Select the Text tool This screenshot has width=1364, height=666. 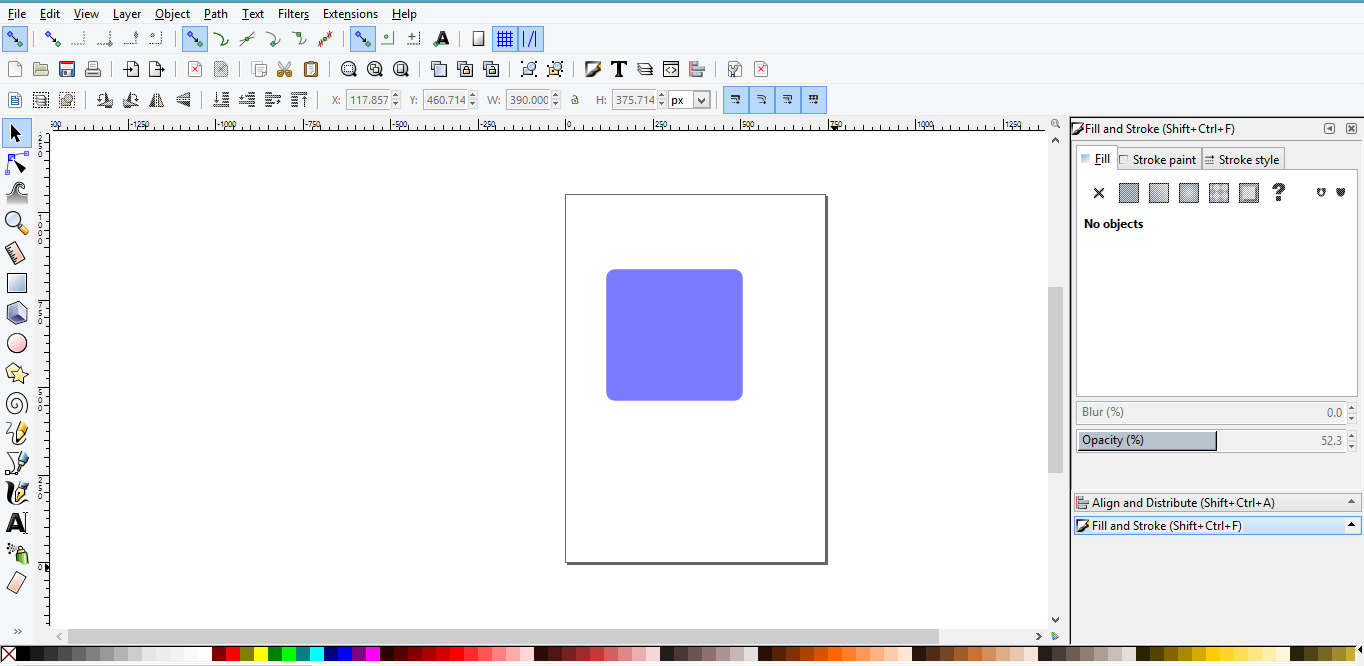pyautogui.click(x=16, y=523)
